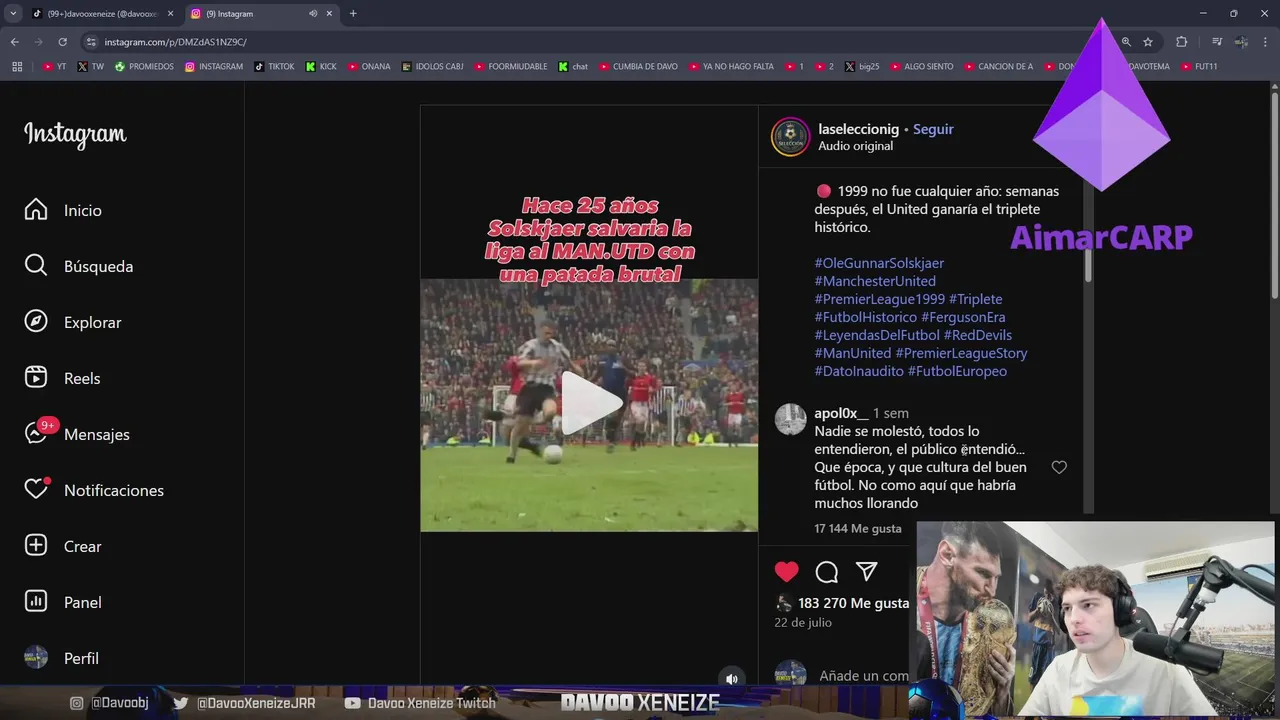Screen dimensions: 1280x720
Task: Open Notificaciones panel
Action: click(94, 490)
